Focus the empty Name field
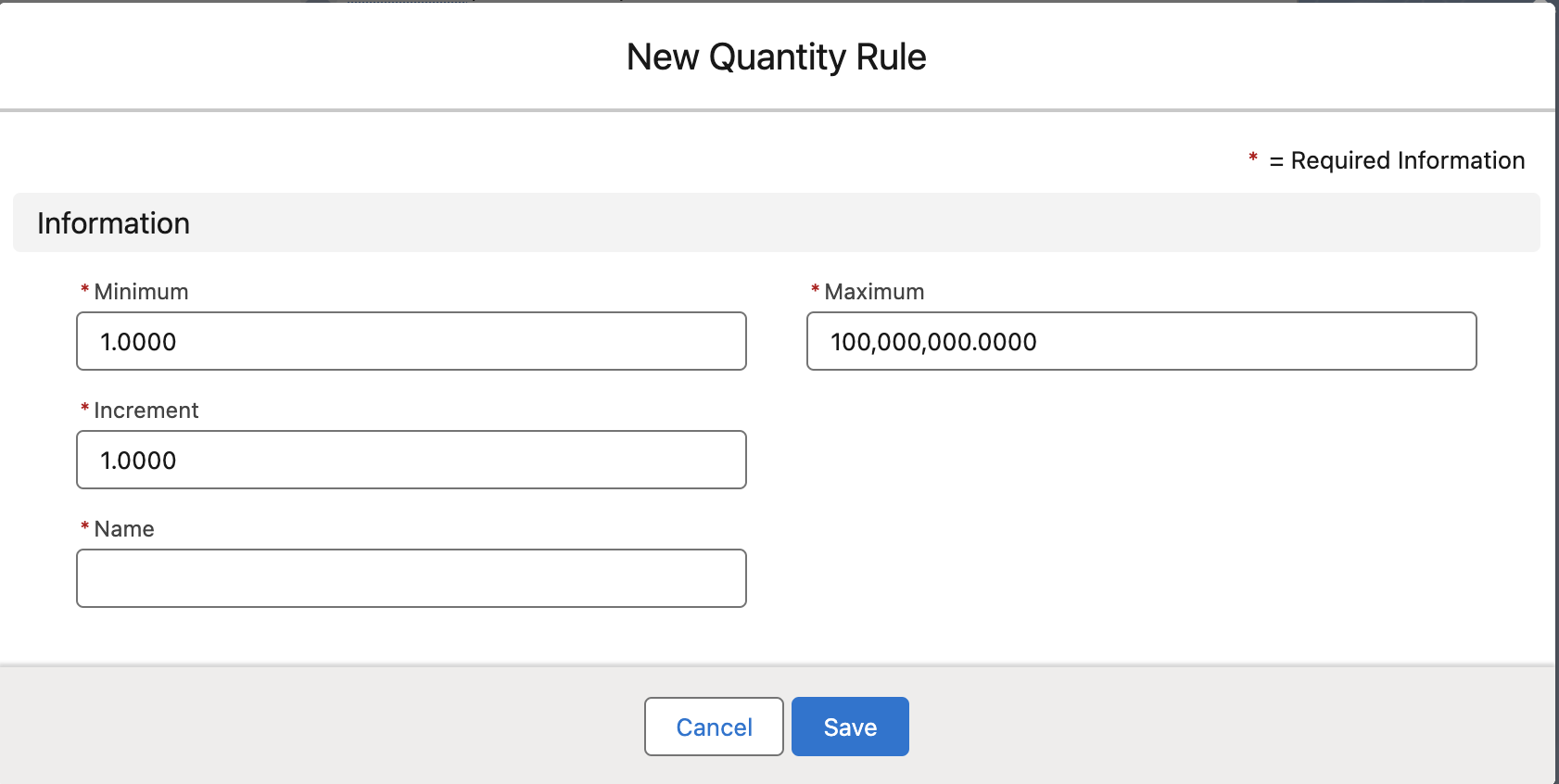This screenshot has height=784, width=1559. pyautogui.click(x=412, y=578)
